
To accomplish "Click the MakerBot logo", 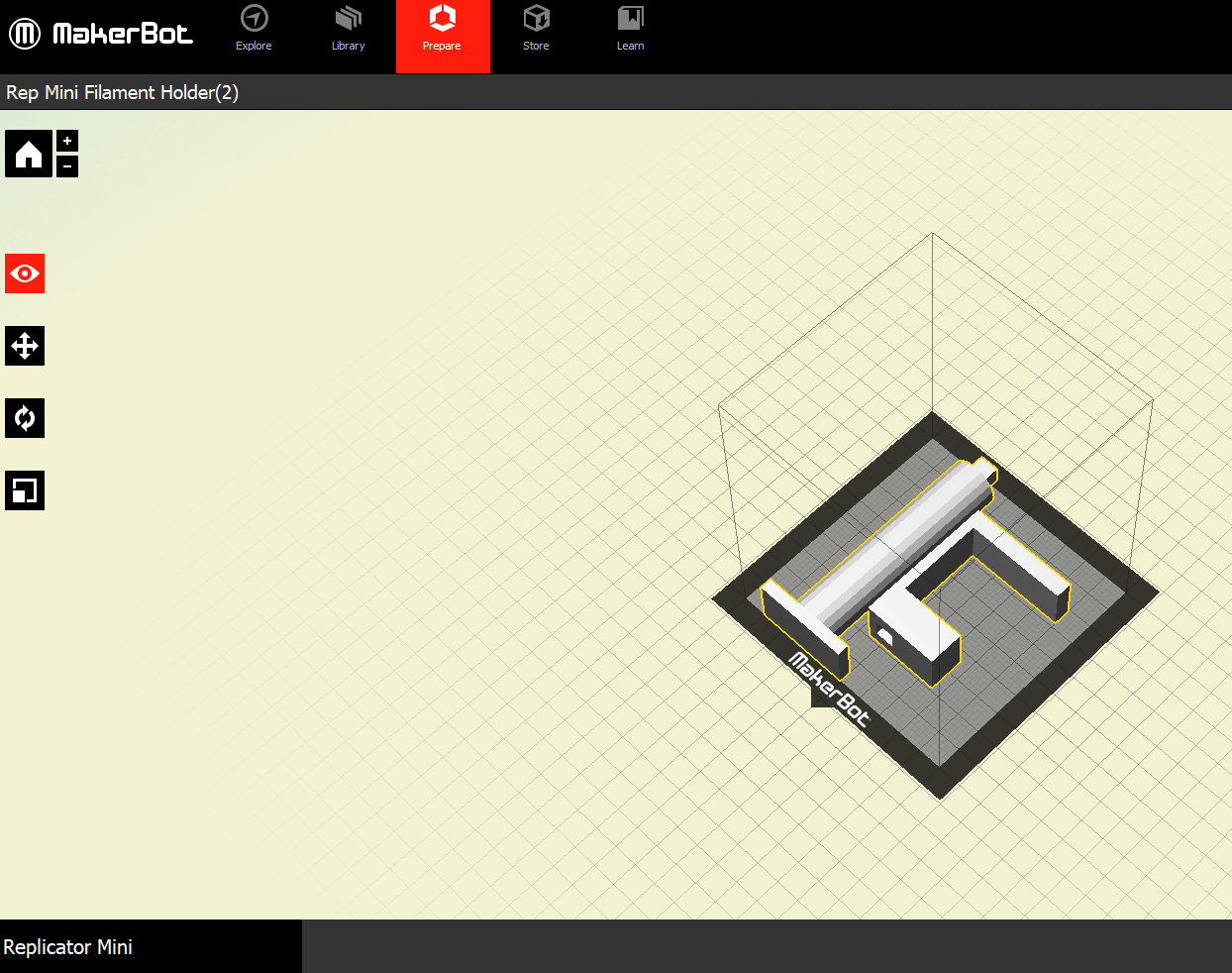I will pyautogui.click(x=100, y=34).
